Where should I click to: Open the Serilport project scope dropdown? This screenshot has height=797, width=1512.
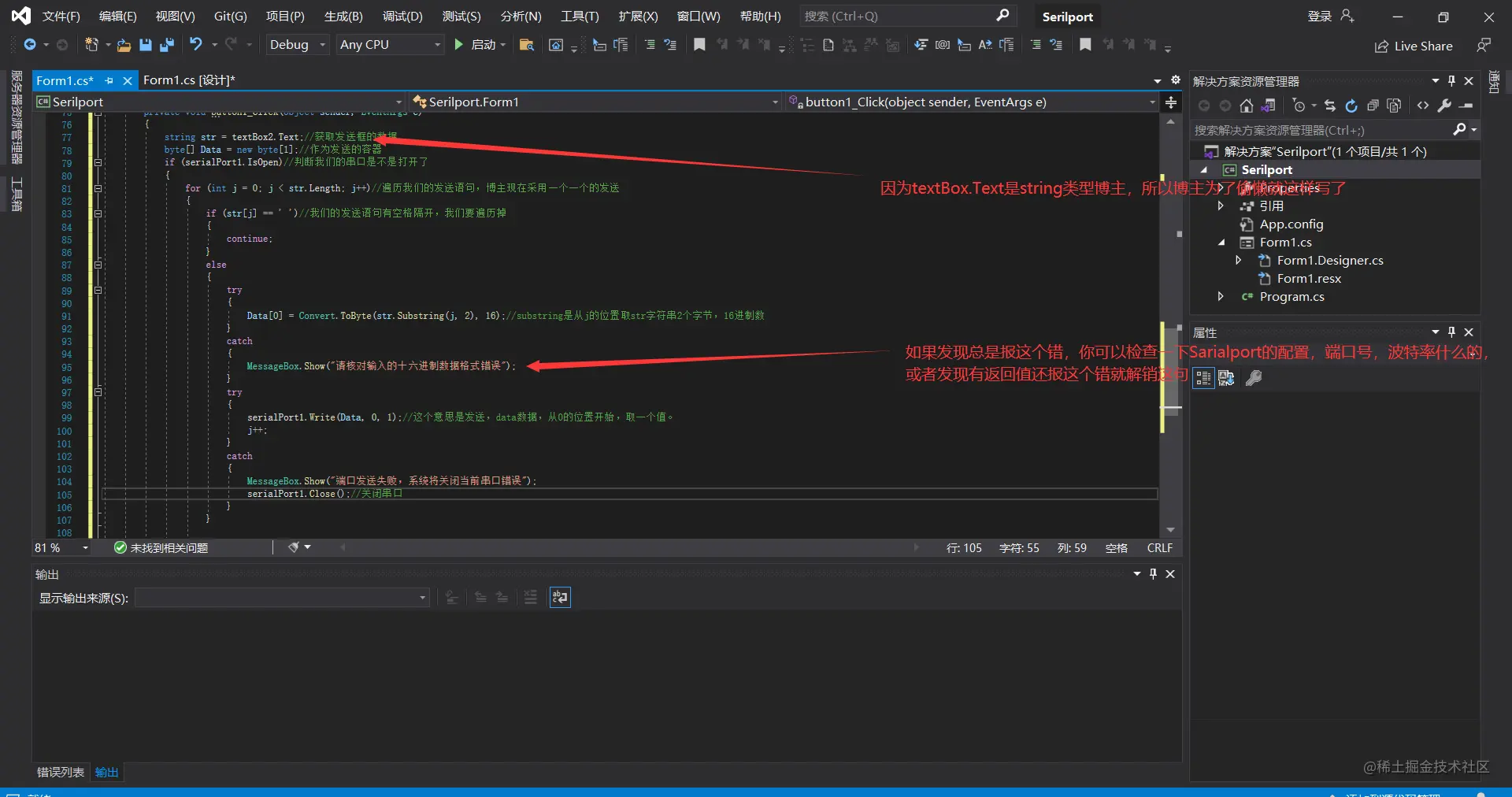(x=220, y=102)
